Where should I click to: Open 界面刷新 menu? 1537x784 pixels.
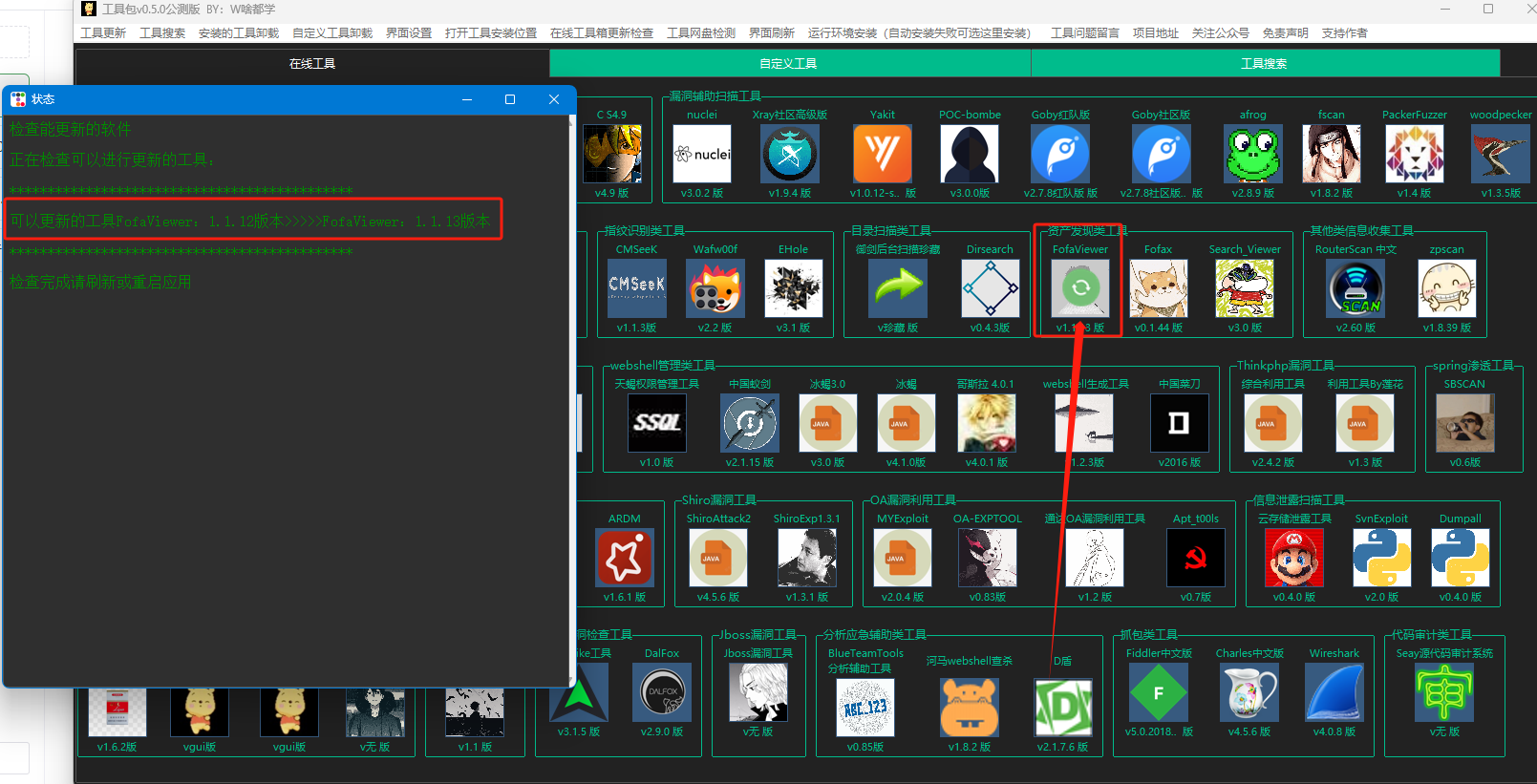pyautogui.click(x=772, y=33)
